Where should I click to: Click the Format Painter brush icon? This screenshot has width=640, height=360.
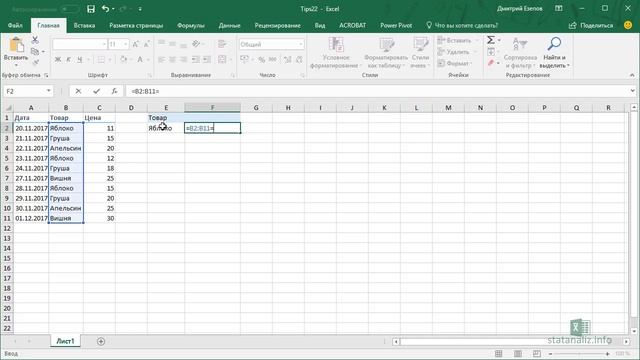[35, 62]
